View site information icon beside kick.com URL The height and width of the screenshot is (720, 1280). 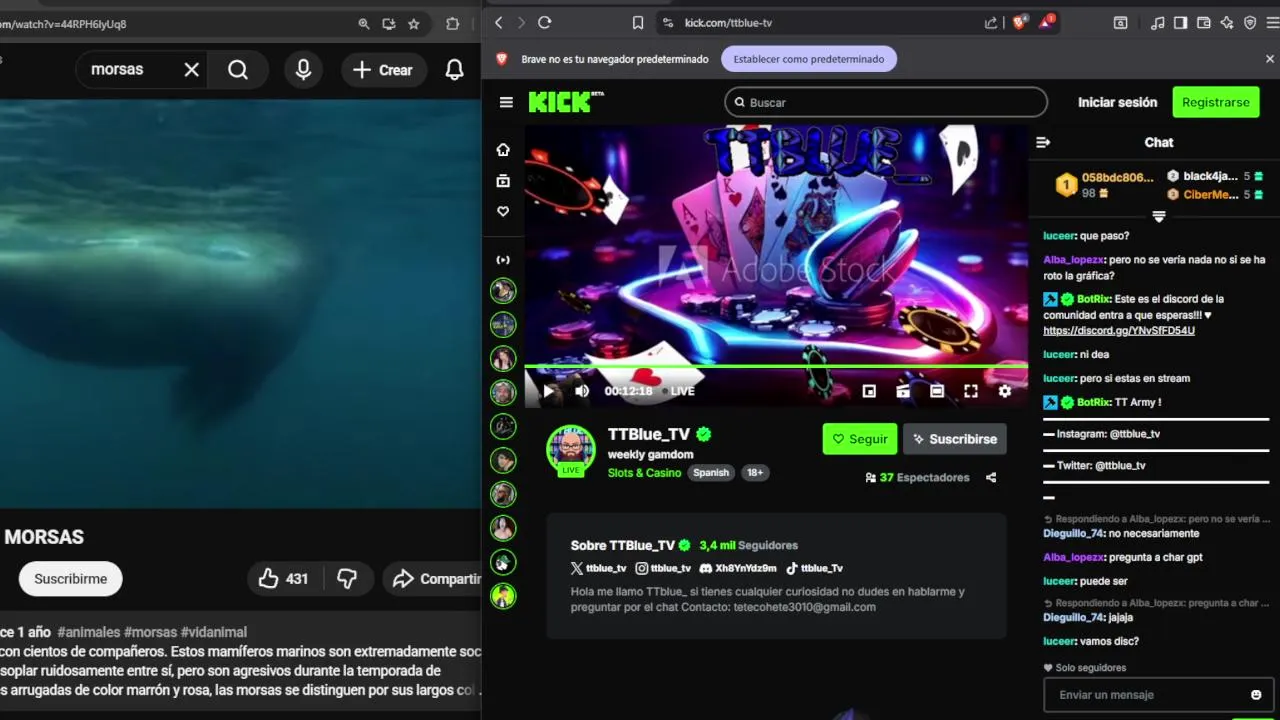coord(669,23)
